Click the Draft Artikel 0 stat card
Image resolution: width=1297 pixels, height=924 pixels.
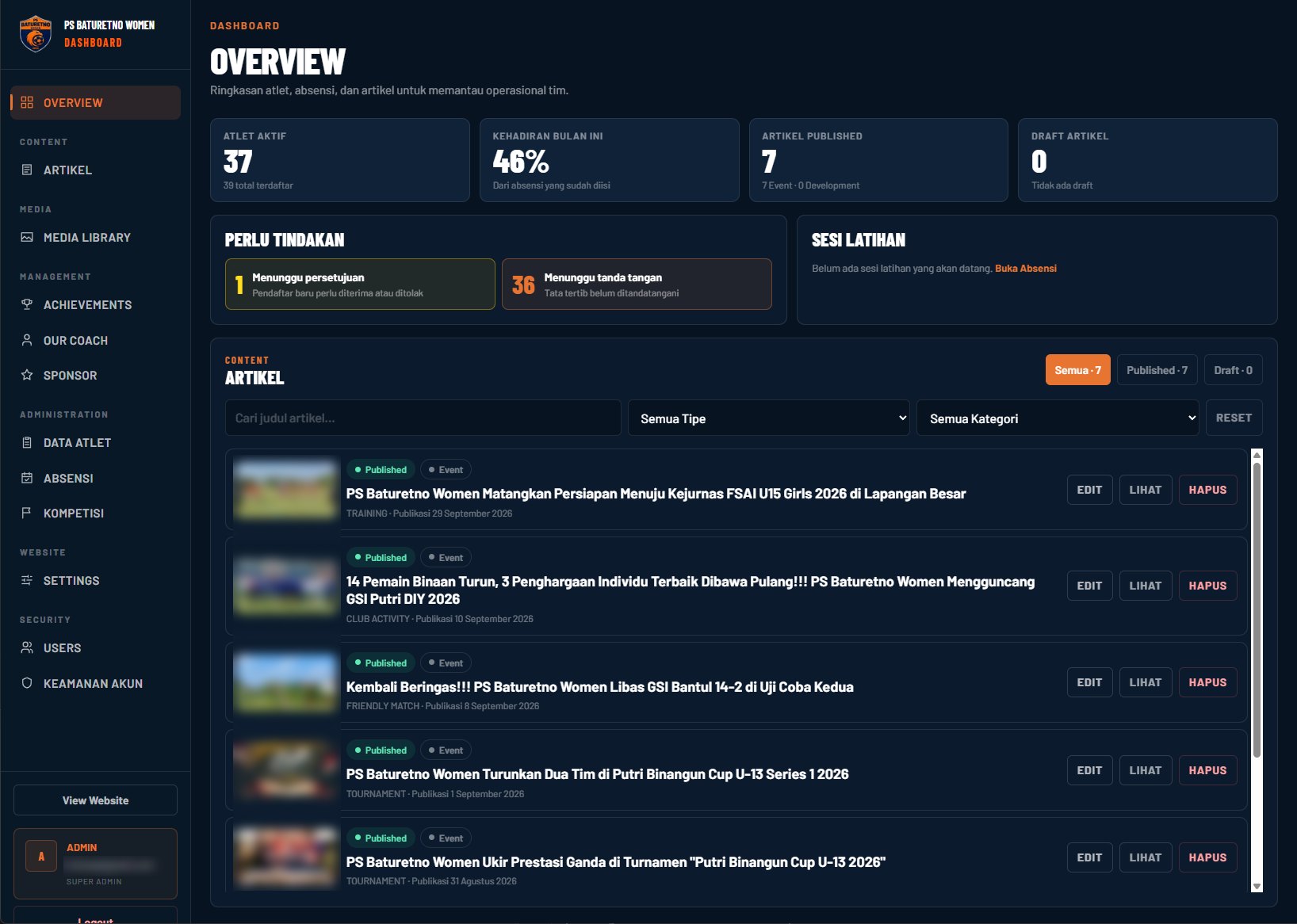(x=1147, y=160)
